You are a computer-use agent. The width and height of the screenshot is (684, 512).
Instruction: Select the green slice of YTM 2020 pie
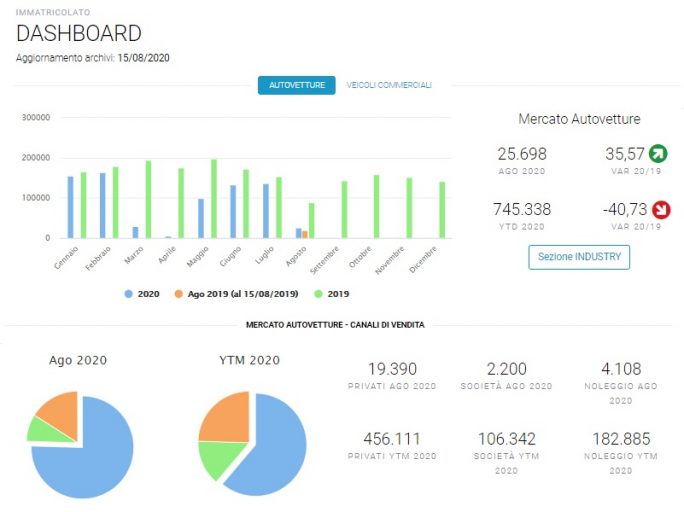tap(219, 458)
